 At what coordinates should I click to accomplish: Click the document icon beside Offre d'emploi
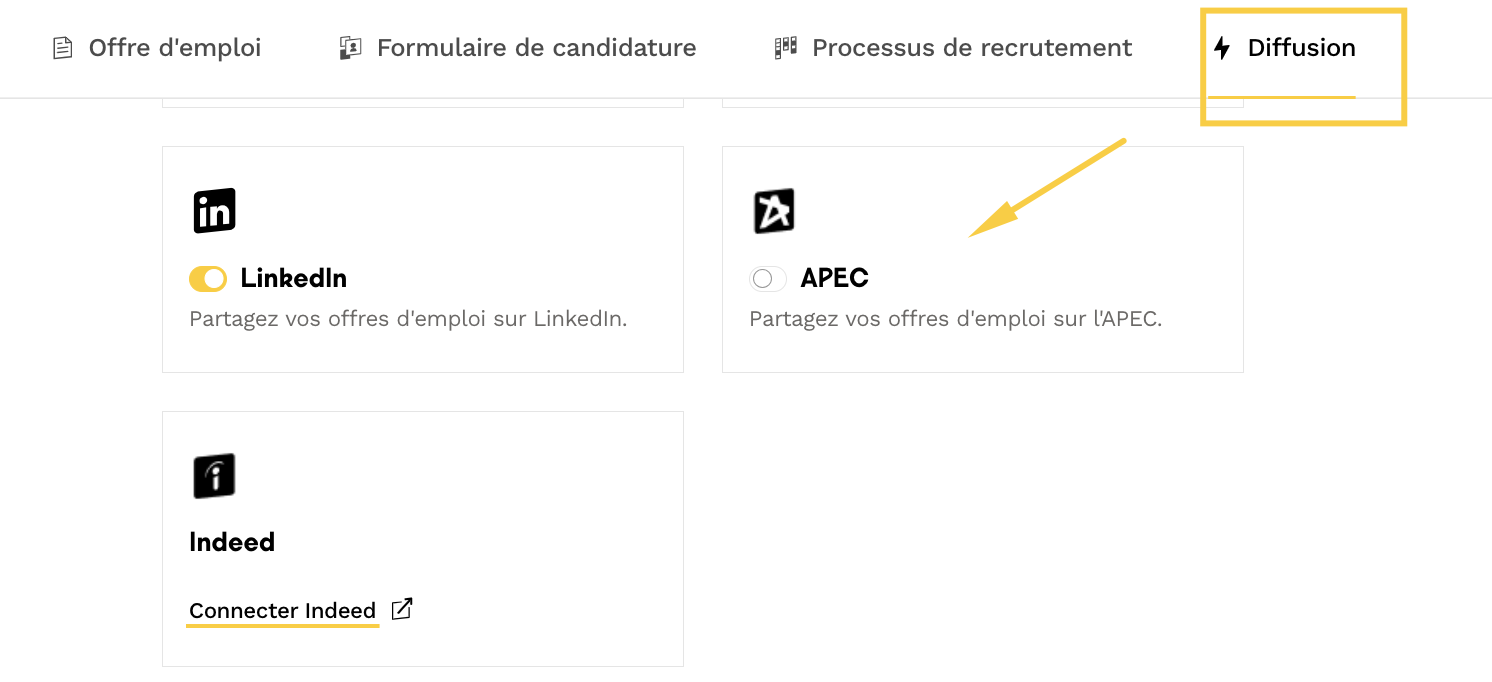(63, 48)
